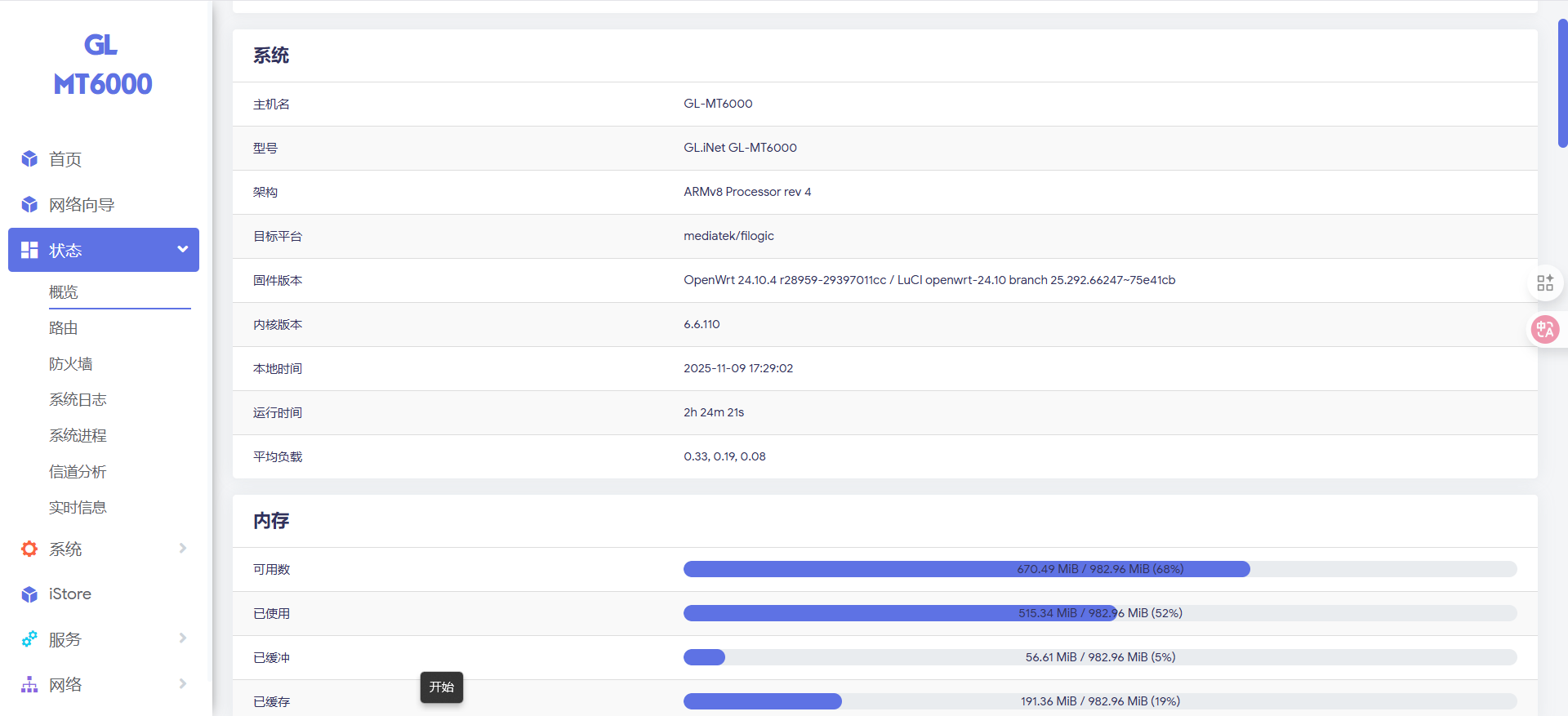The width and height of the screenshot is (1568, 716).
Task: Click the pink translate floating icon
Action: [1544, 330]
